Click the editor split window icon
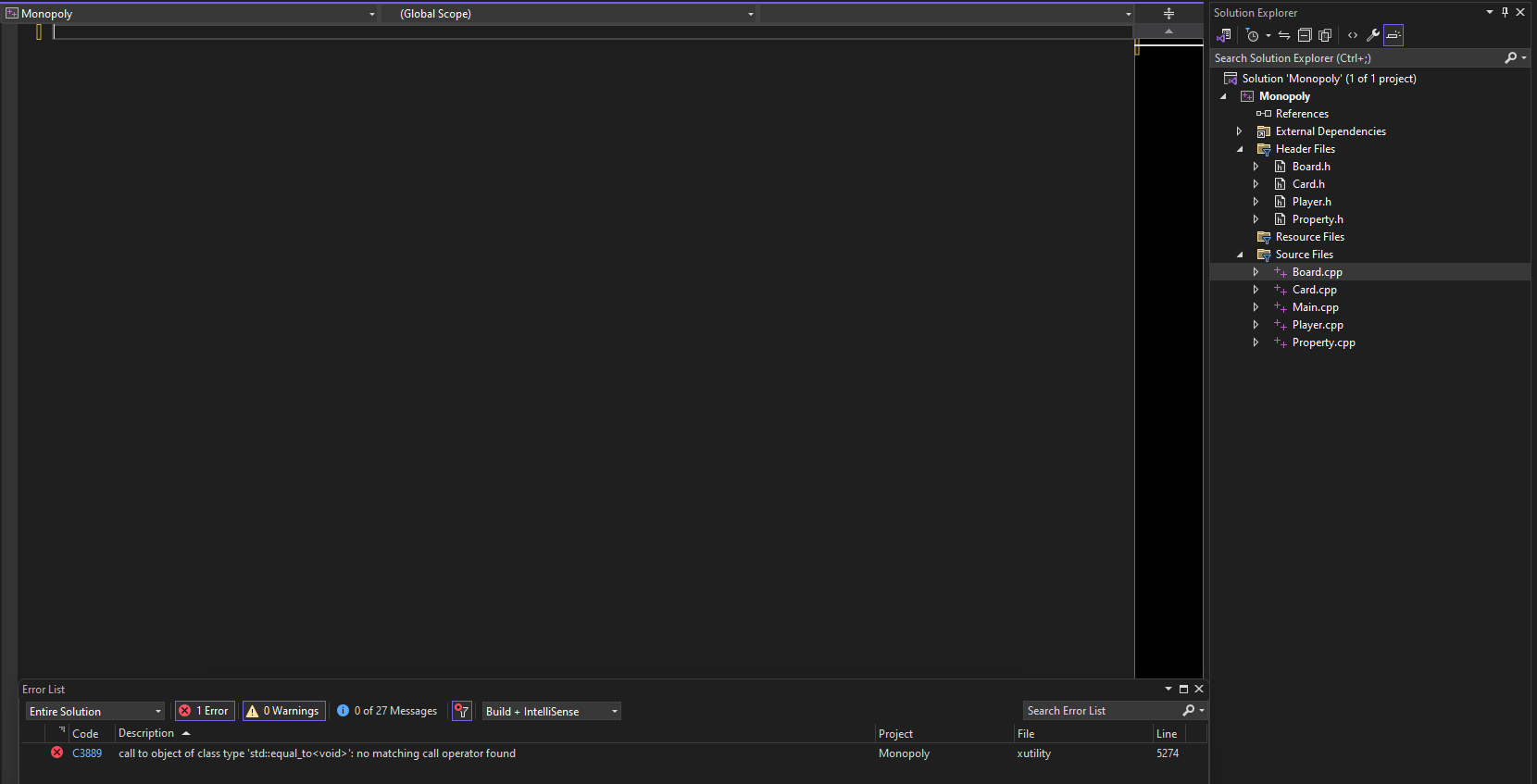Viewport: 1537px width, 784px height. [1168, 14]
